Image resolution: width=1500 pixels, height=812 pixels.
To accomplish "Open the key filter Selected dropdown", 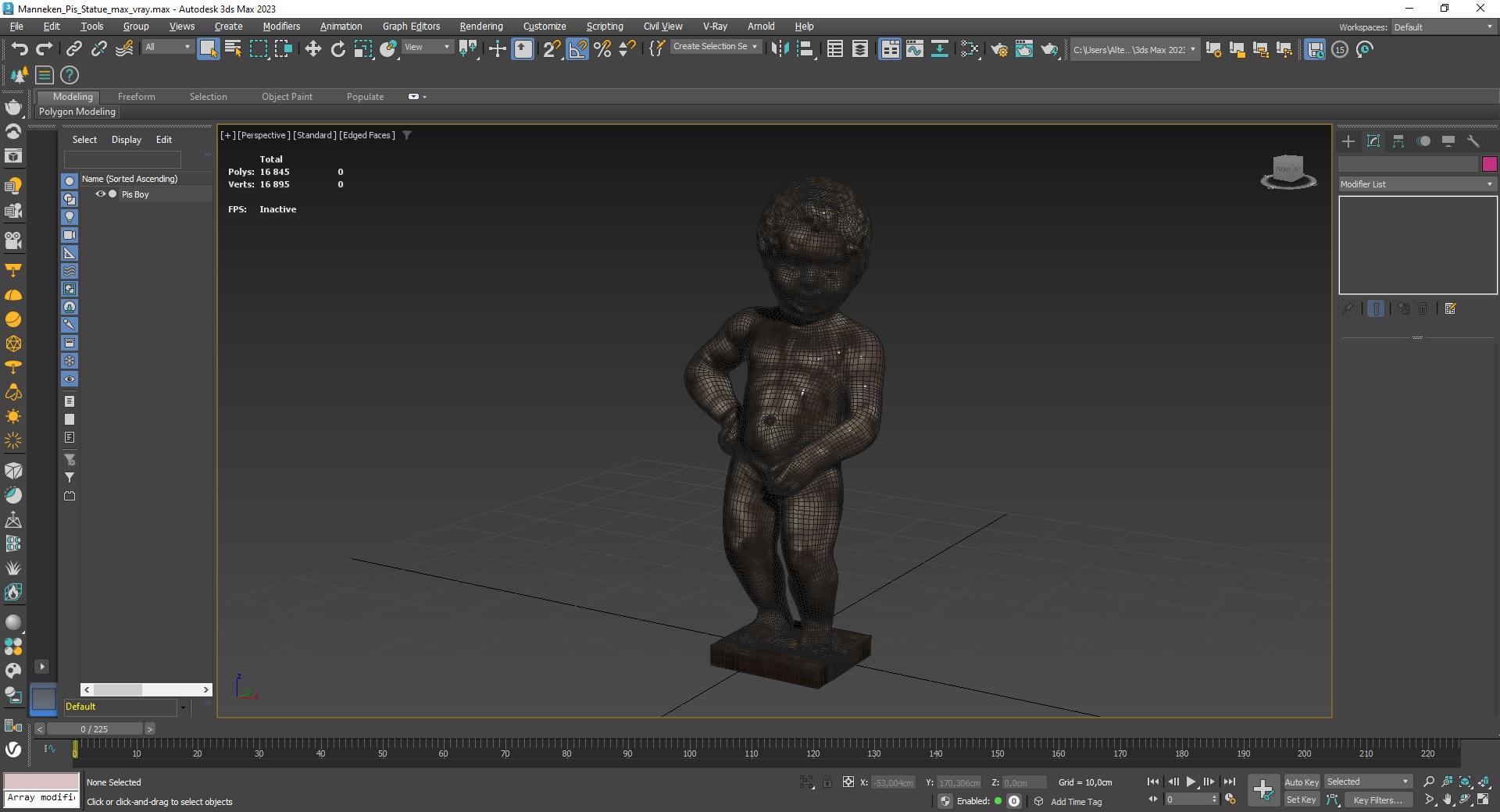I will click(x=1368, y=782).
